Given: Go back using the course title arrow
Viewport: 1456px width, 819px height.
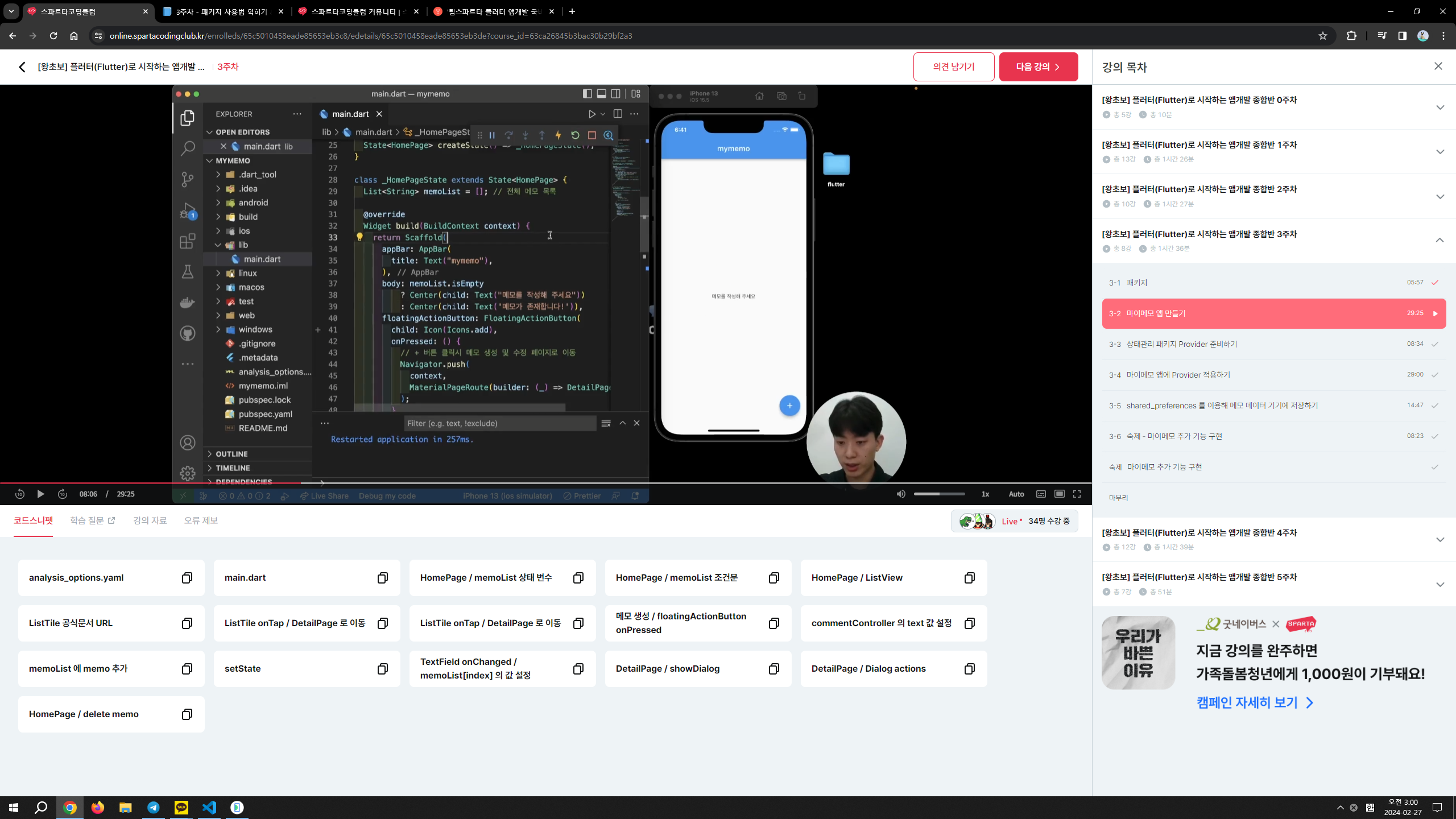Looking at the screenshot, I should click(22, 67).
